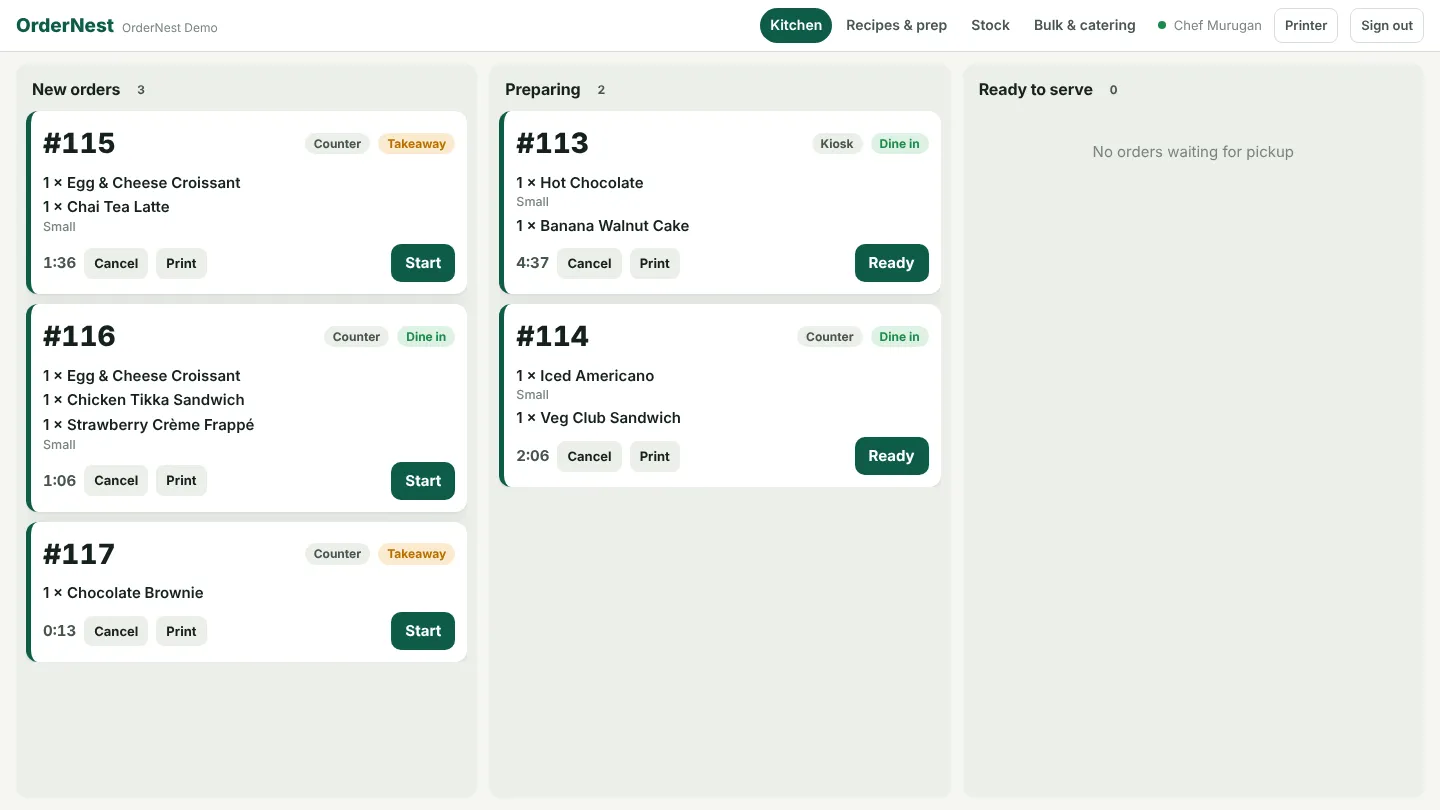This screenshot has height=810, width=1440.
Task: Select the Chicken Tikka Sandwich item
Action: pos(144,400)
